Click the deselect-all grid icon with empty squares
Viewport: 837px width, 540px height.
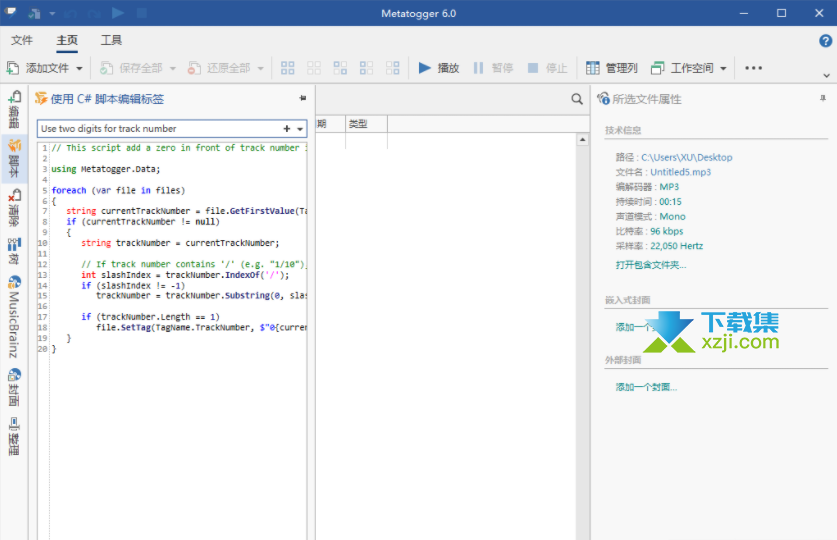pyautogui.click(x=314, y=68)
